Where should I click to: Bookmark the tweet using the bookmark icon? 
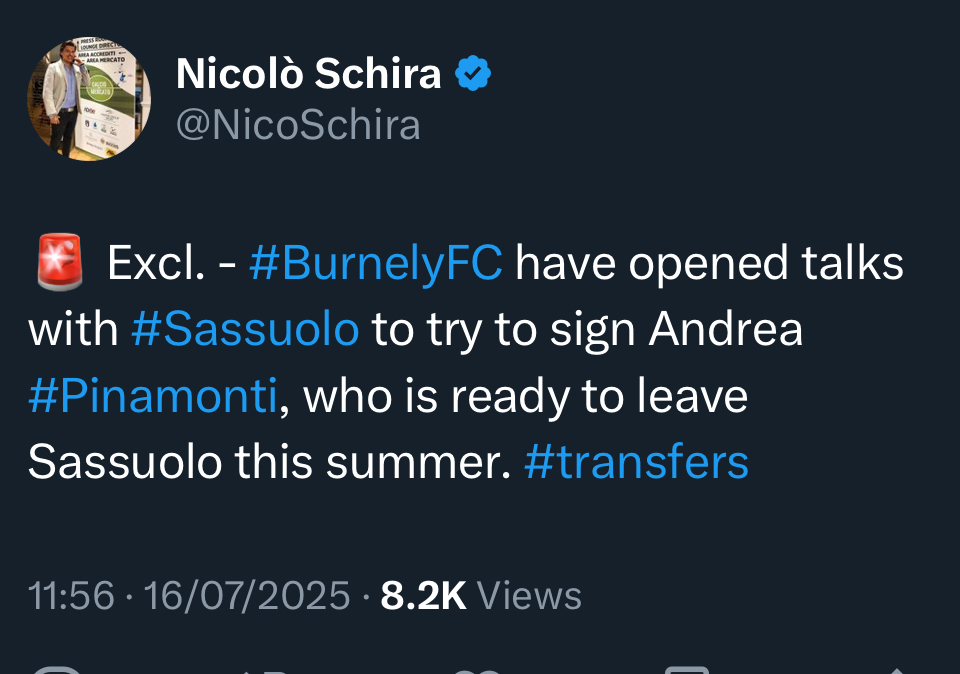point(687,668)
